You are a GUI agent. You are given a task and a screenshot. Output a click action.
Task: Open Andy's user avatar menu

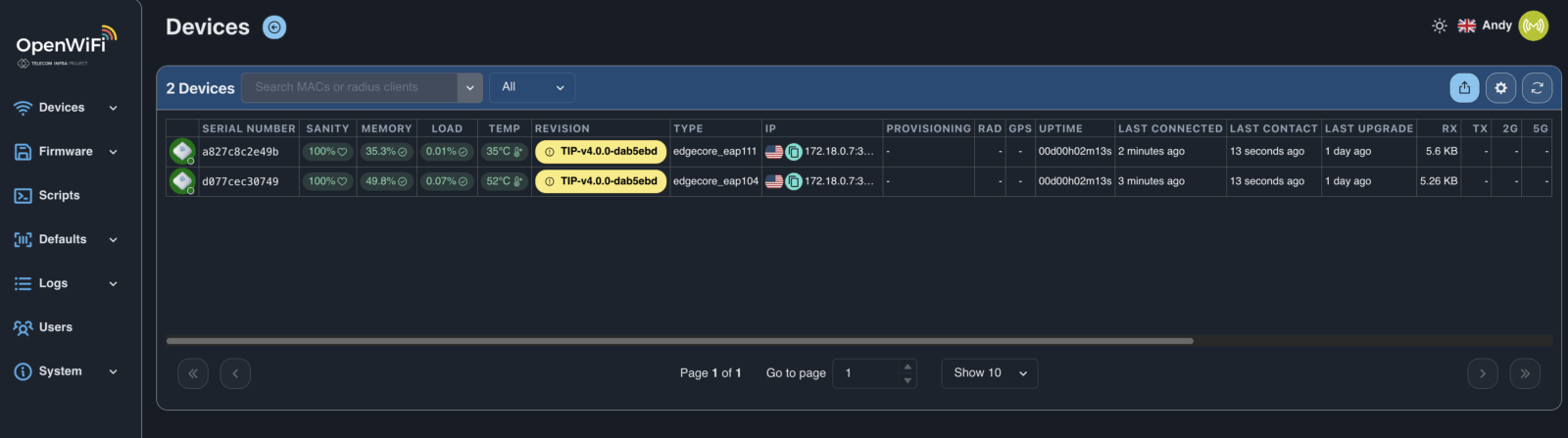(1533, 25)
